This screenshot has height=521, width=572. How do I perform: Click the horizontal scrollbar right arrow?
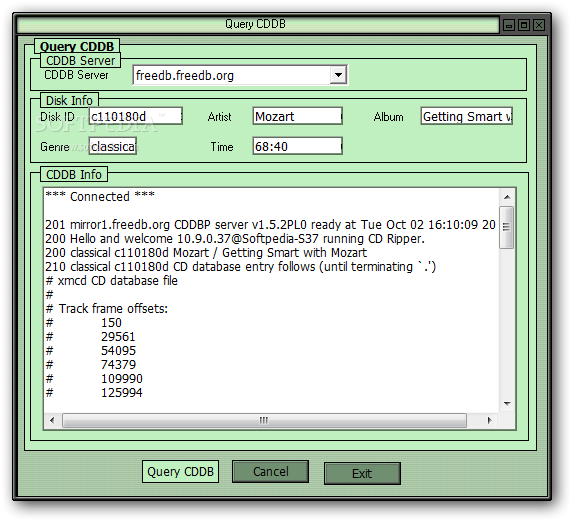pyautogui.click(x=490, y=420)
